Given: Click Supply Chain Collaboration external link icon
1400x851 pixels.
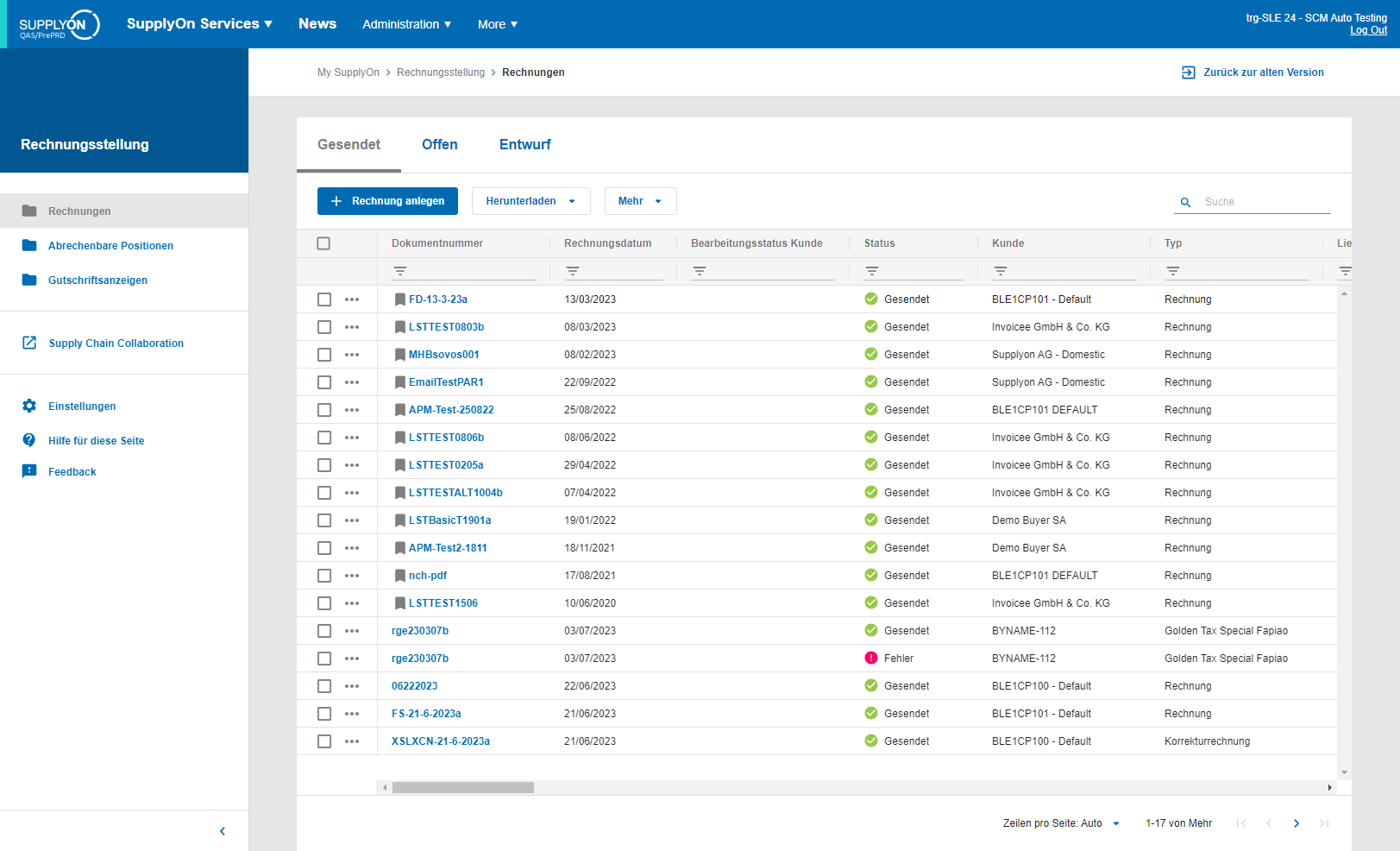Looking at the screenshot, I should [29, 343].
